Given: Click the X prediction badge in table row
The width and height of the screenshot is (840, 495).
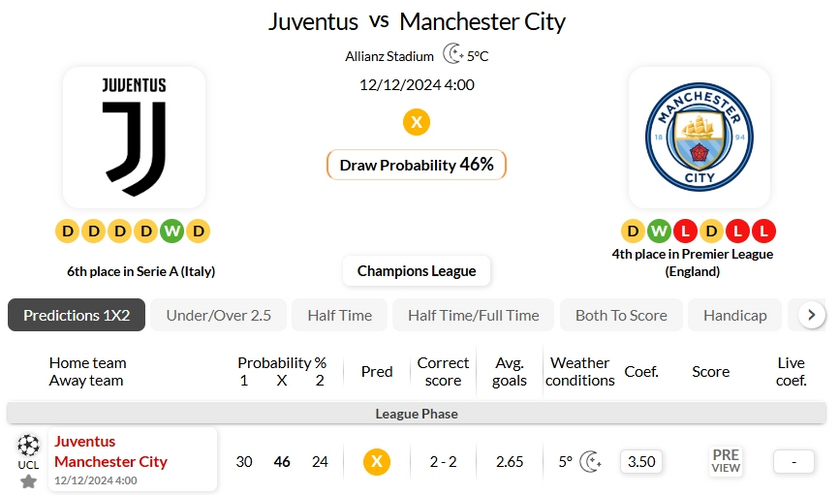Looking at the screenshot, I should 377,462.
